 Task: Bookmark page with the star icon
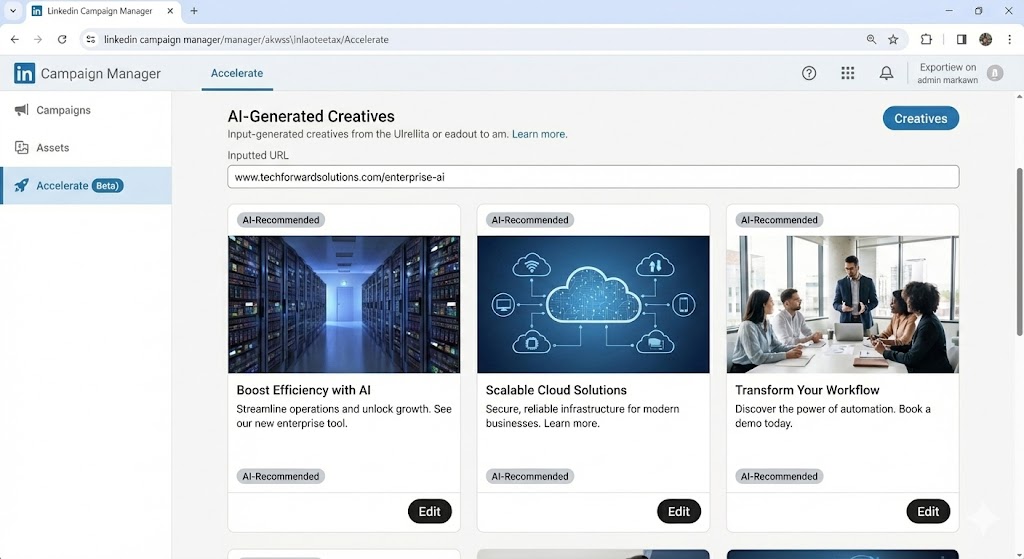tap(893, 39)
